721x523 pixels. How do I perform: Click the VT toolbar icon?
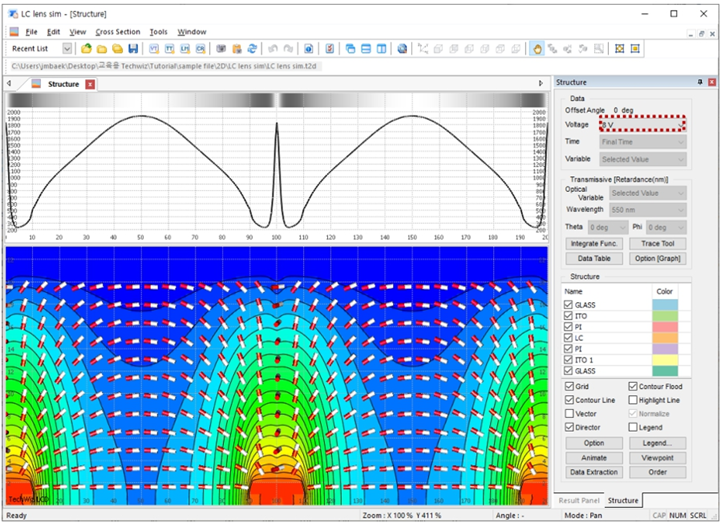point(154,49)
